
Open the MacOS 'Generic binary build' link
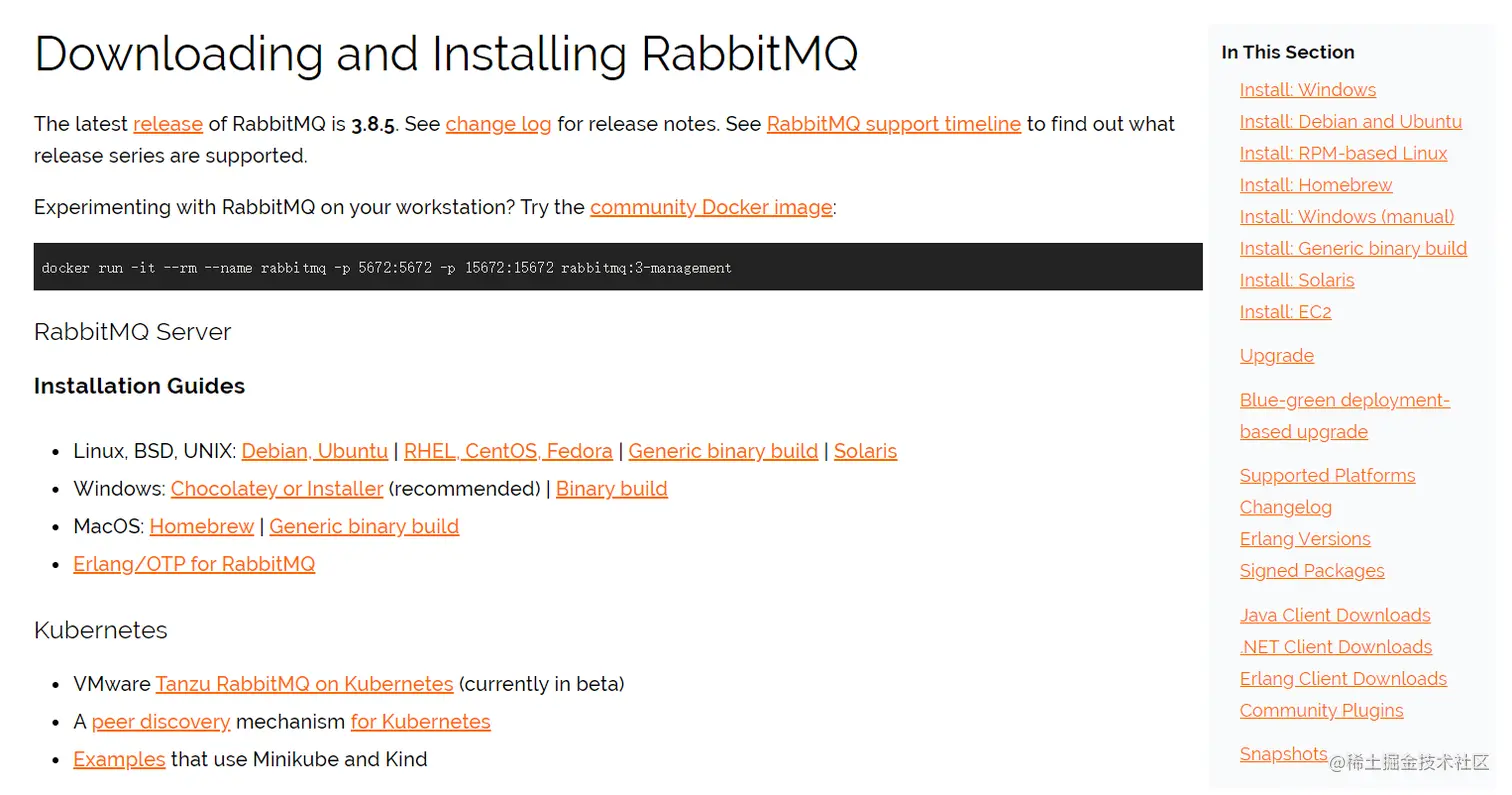pyautogui.click(x=364, y=526)
